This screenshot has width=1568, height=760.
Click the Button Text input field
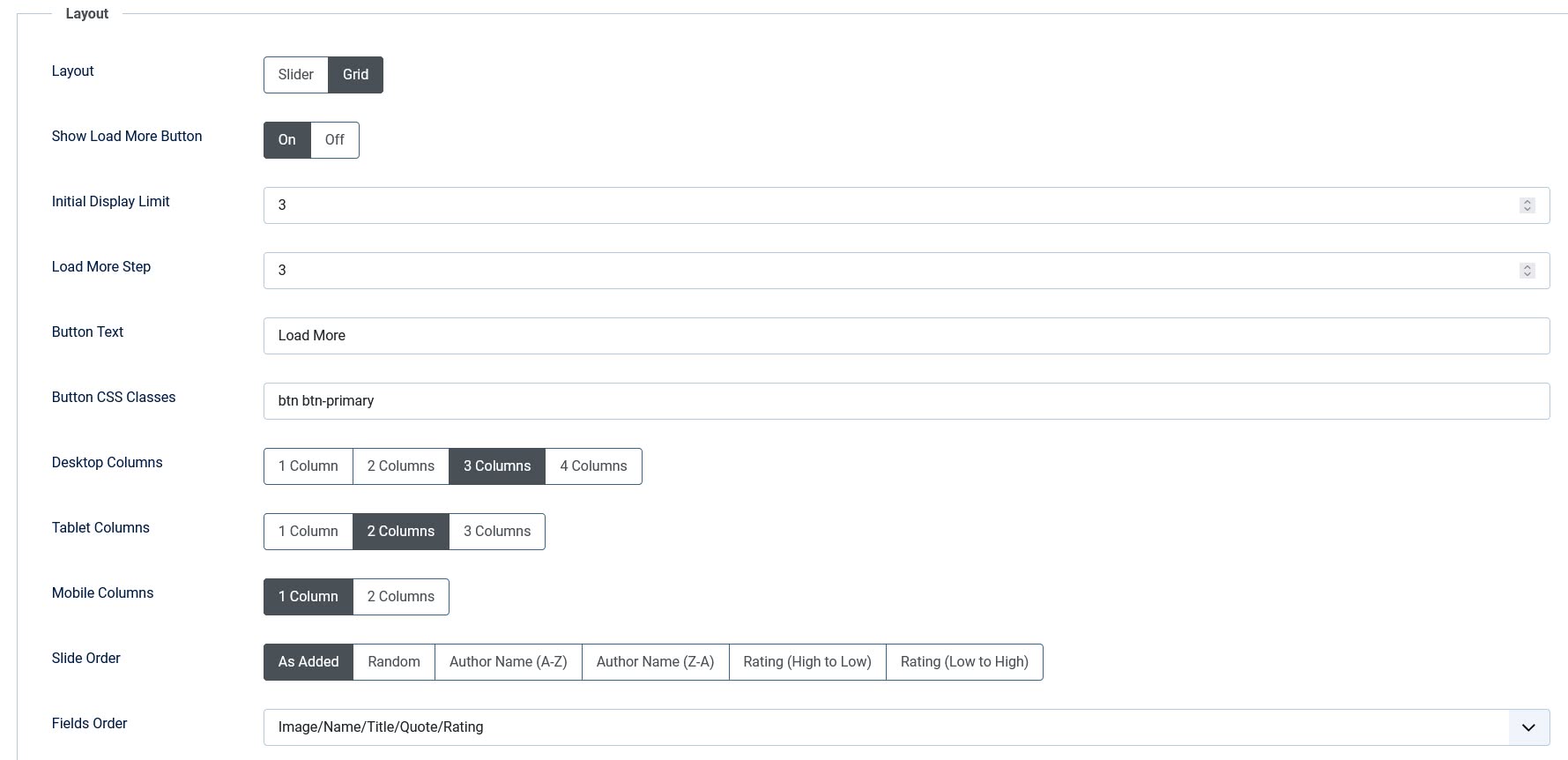click(905, 336)
